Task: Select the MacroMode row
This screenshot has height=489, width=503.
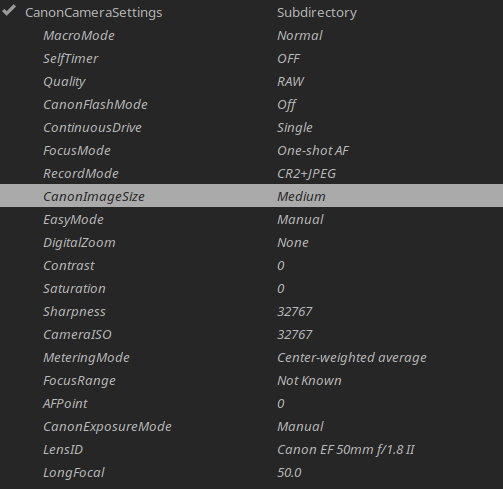Action: [251, 36]
